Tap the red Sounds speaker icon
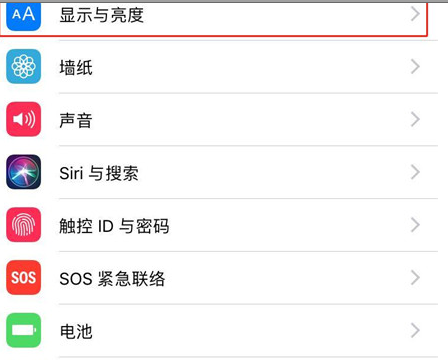The image size is (448, 360). tap(23, 119)
